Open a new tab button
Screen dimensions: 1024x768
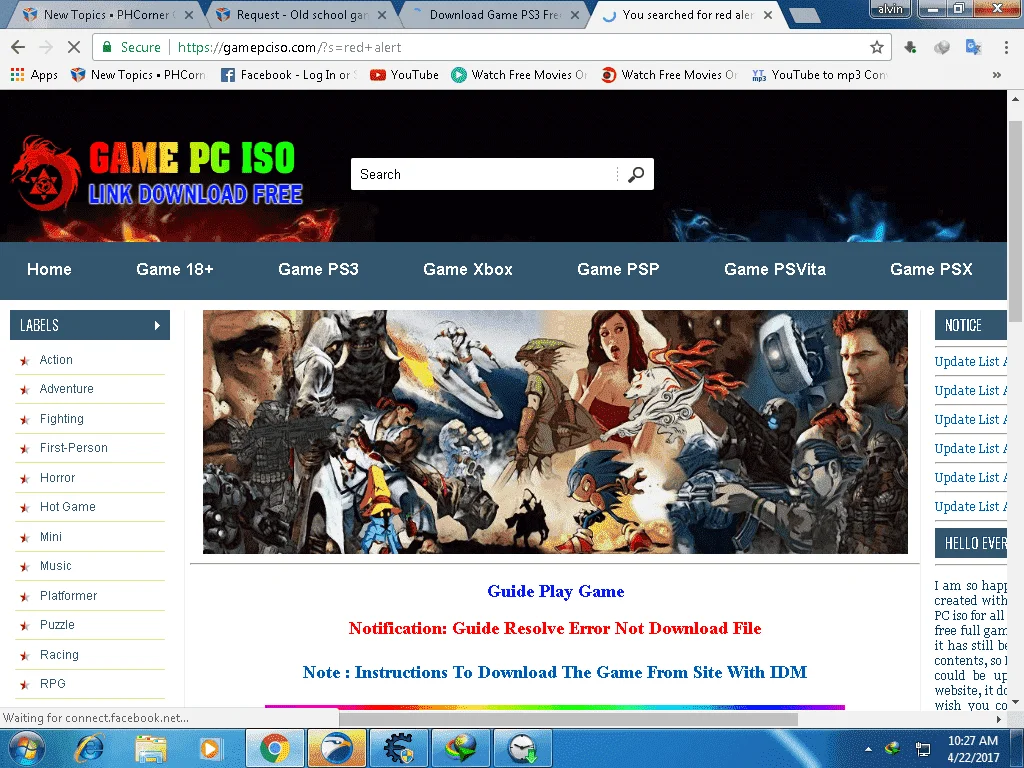(803, 16)
